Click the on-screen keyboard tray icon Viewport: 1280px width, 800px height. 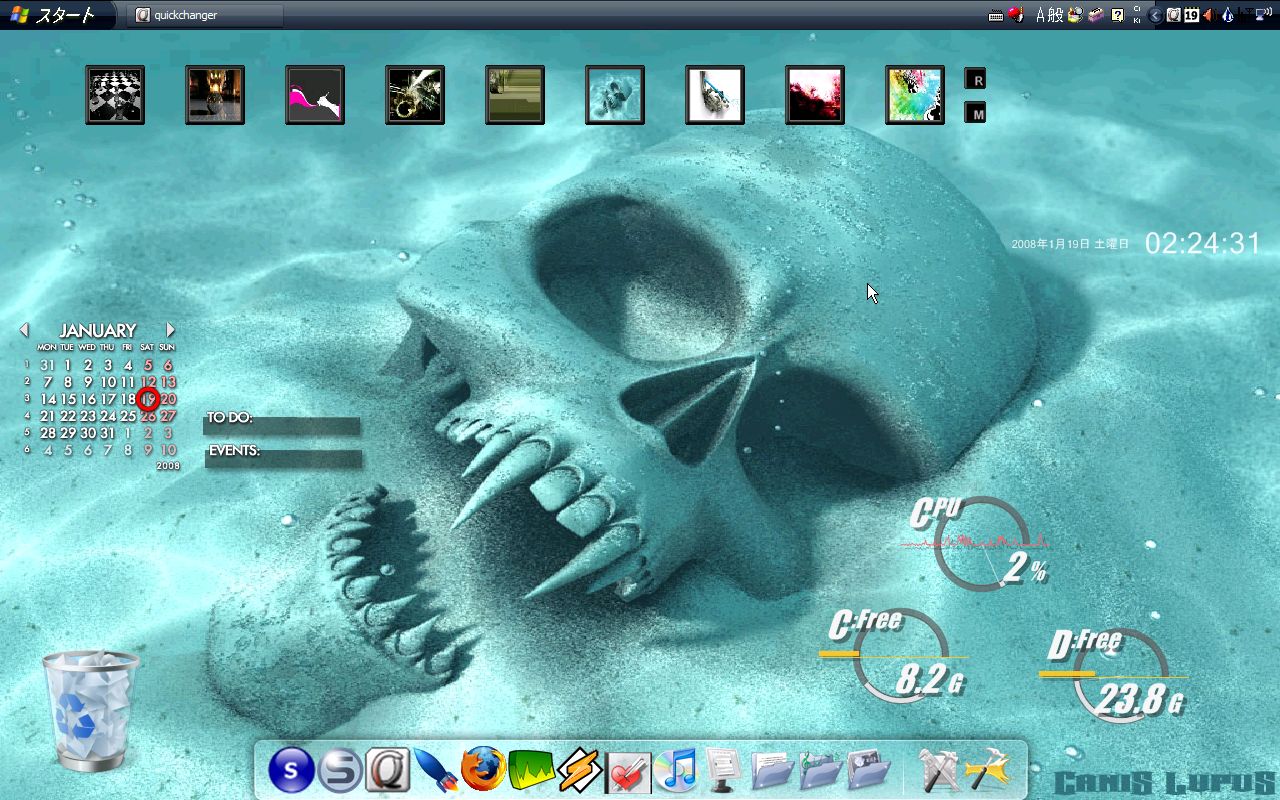(x=995, y=15)
